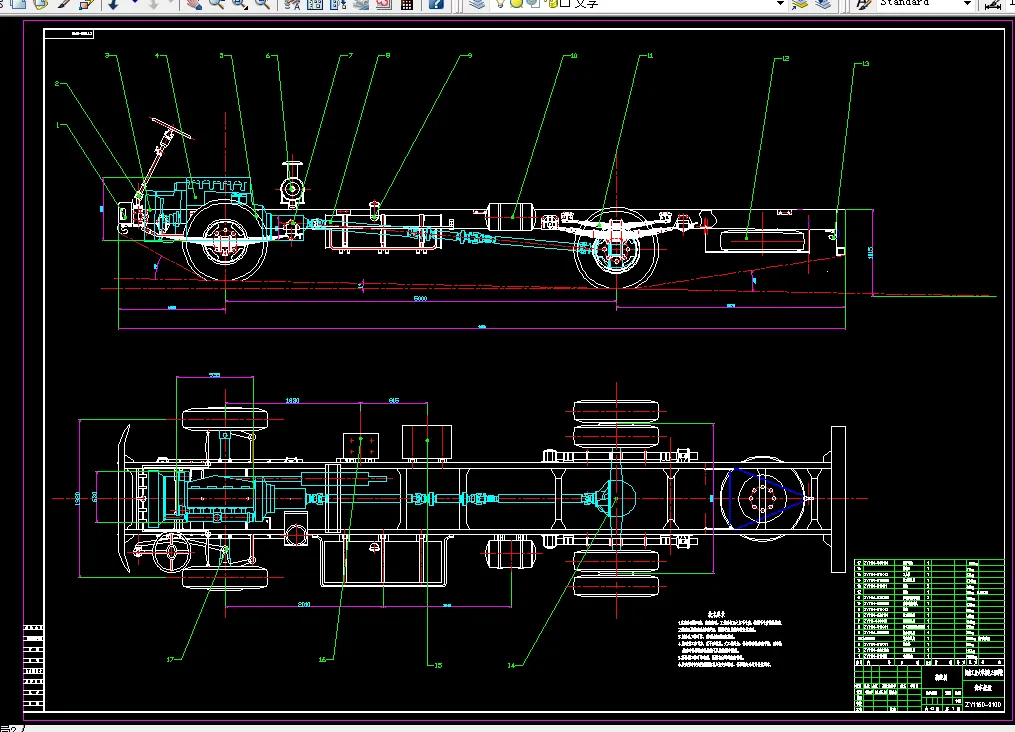Click the current layer color swatch
Image resolution: width=1015 pixels, height=732 pixels.
click(564, 3)
